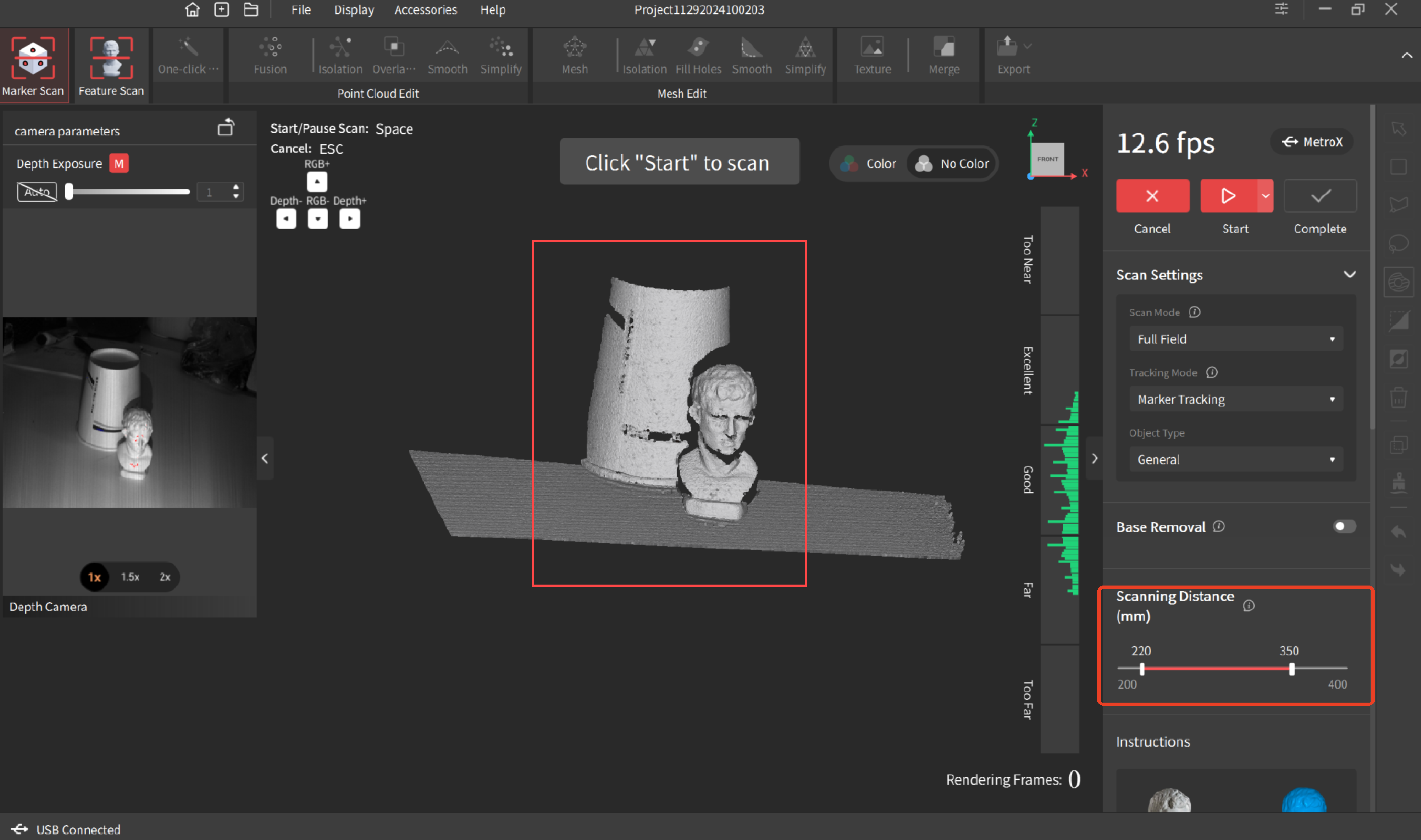Click the front view orientation cube
Viewport: 1421px width, 840px height.
click(1047, 159)
